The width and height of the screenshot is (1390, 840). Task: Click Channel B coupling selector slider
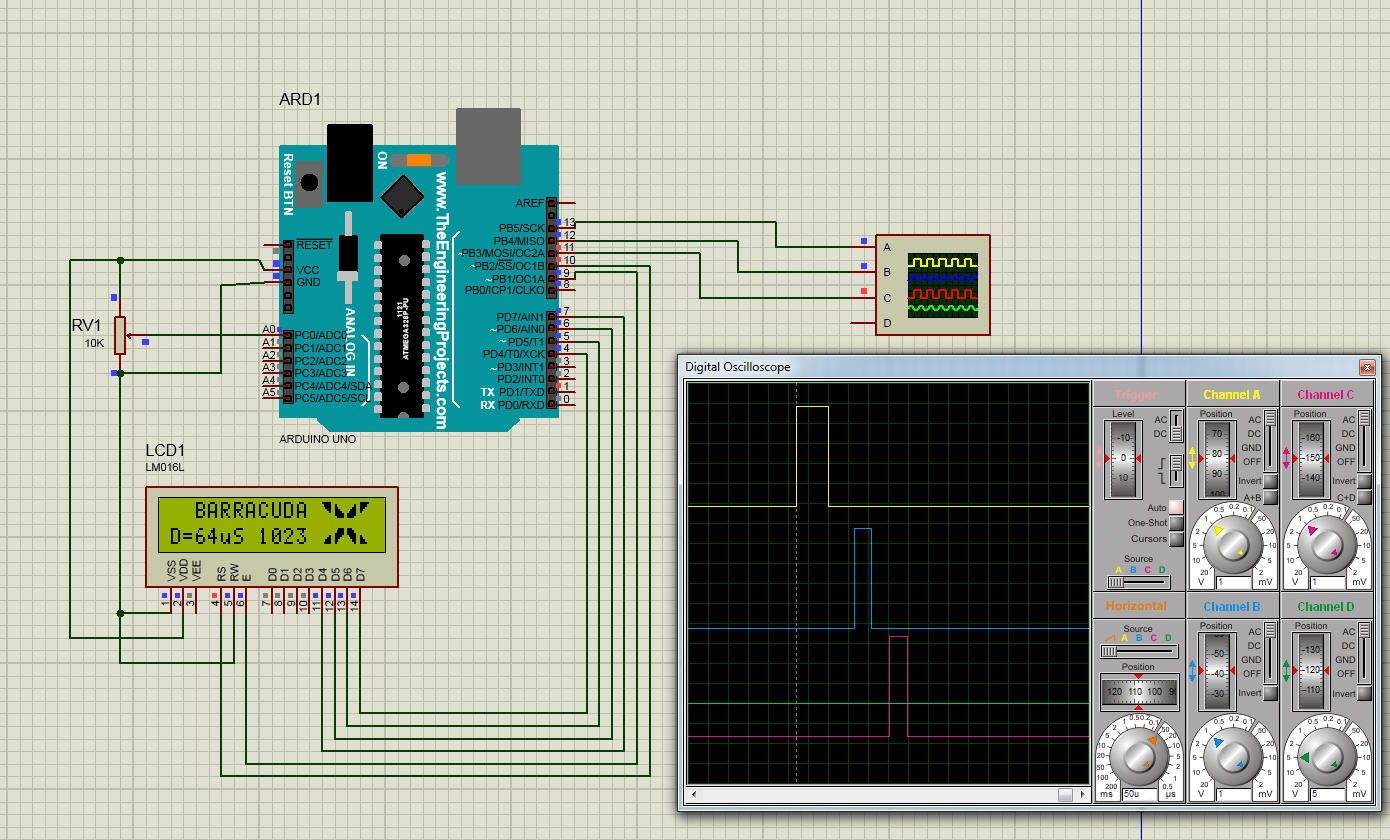tap(1270, 652)
